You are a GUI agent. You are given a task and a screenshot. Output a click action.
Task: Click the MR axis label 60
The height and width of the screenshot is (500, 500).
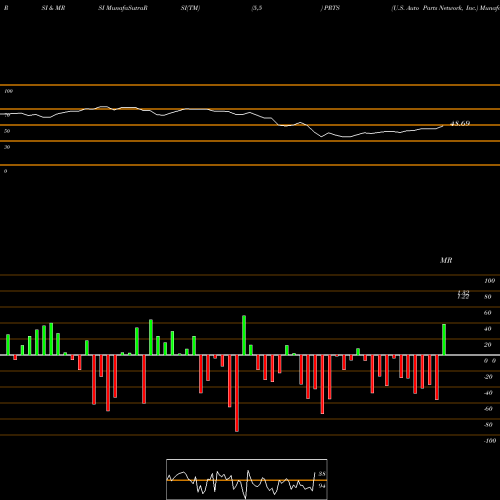click(488, 313)
